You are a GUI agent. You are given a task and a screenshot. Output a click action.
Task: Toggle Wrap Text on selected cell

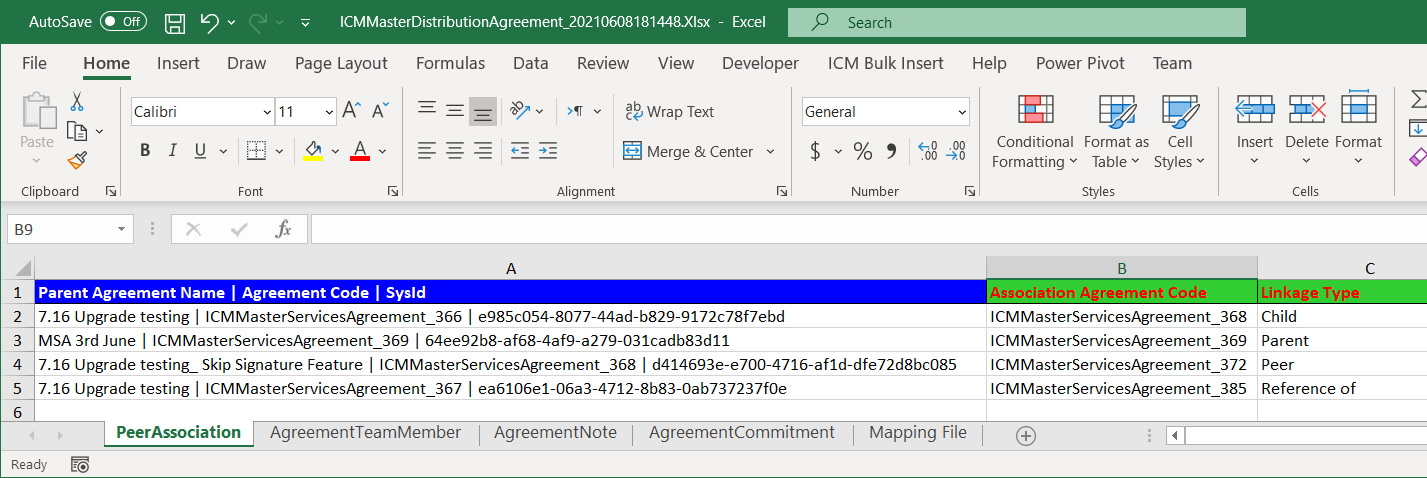coord(669,111)
